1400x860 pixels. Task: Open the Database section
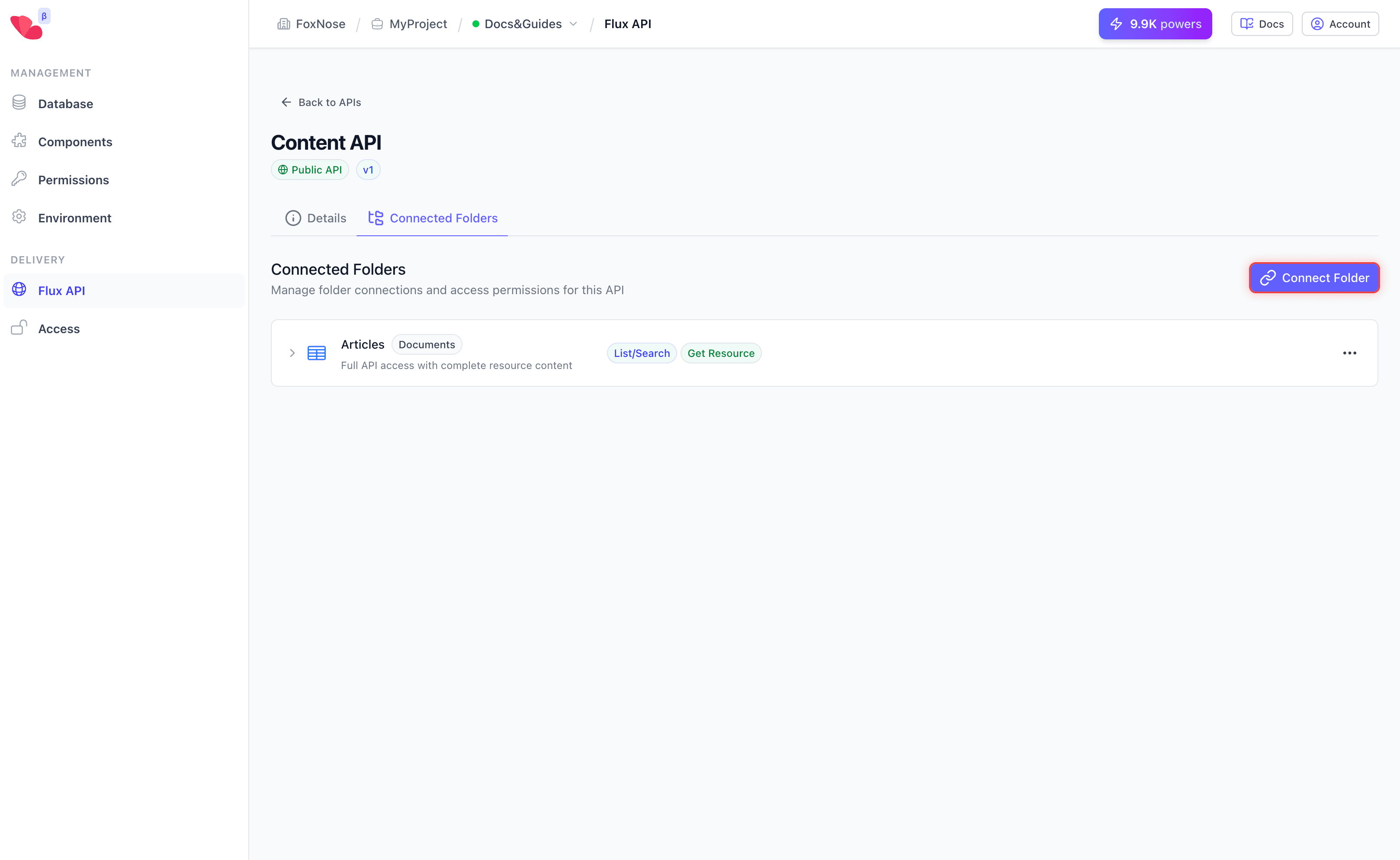click(65, 103)
